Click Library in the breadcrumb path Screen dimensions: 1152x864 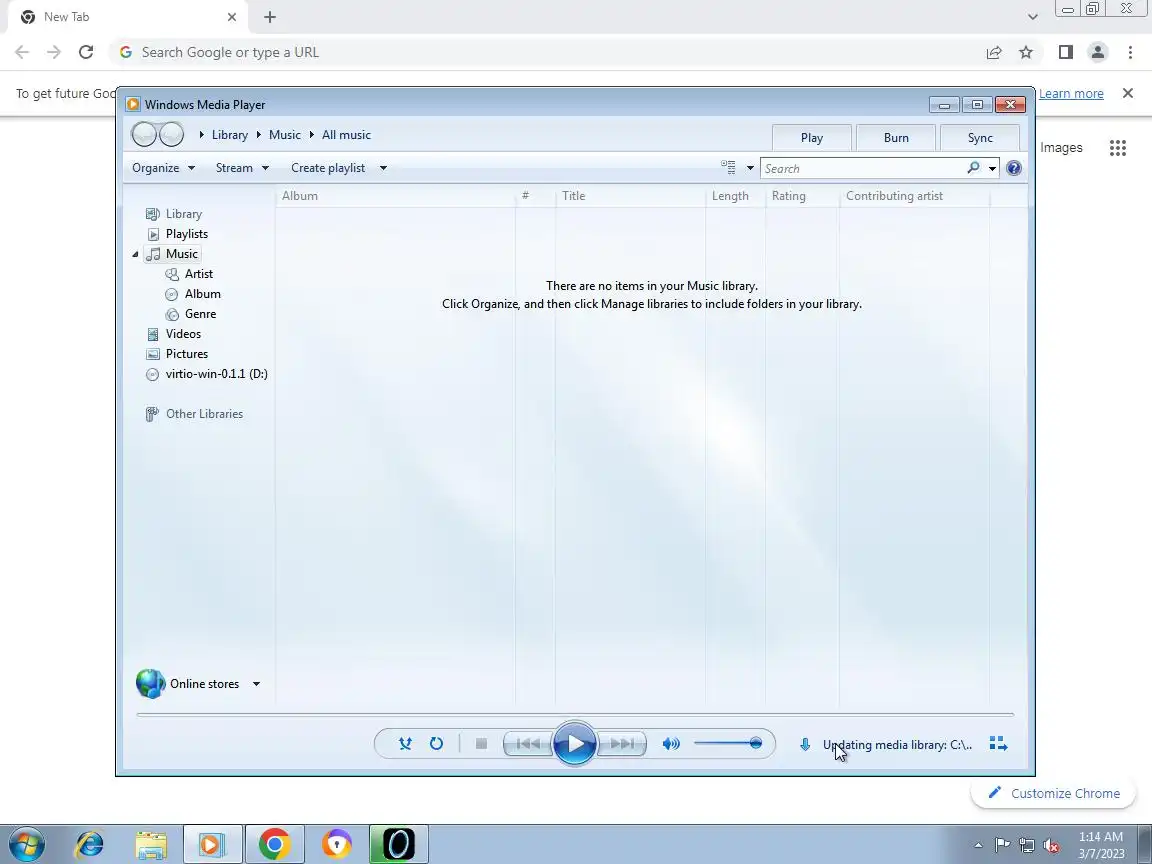(229, 134)
